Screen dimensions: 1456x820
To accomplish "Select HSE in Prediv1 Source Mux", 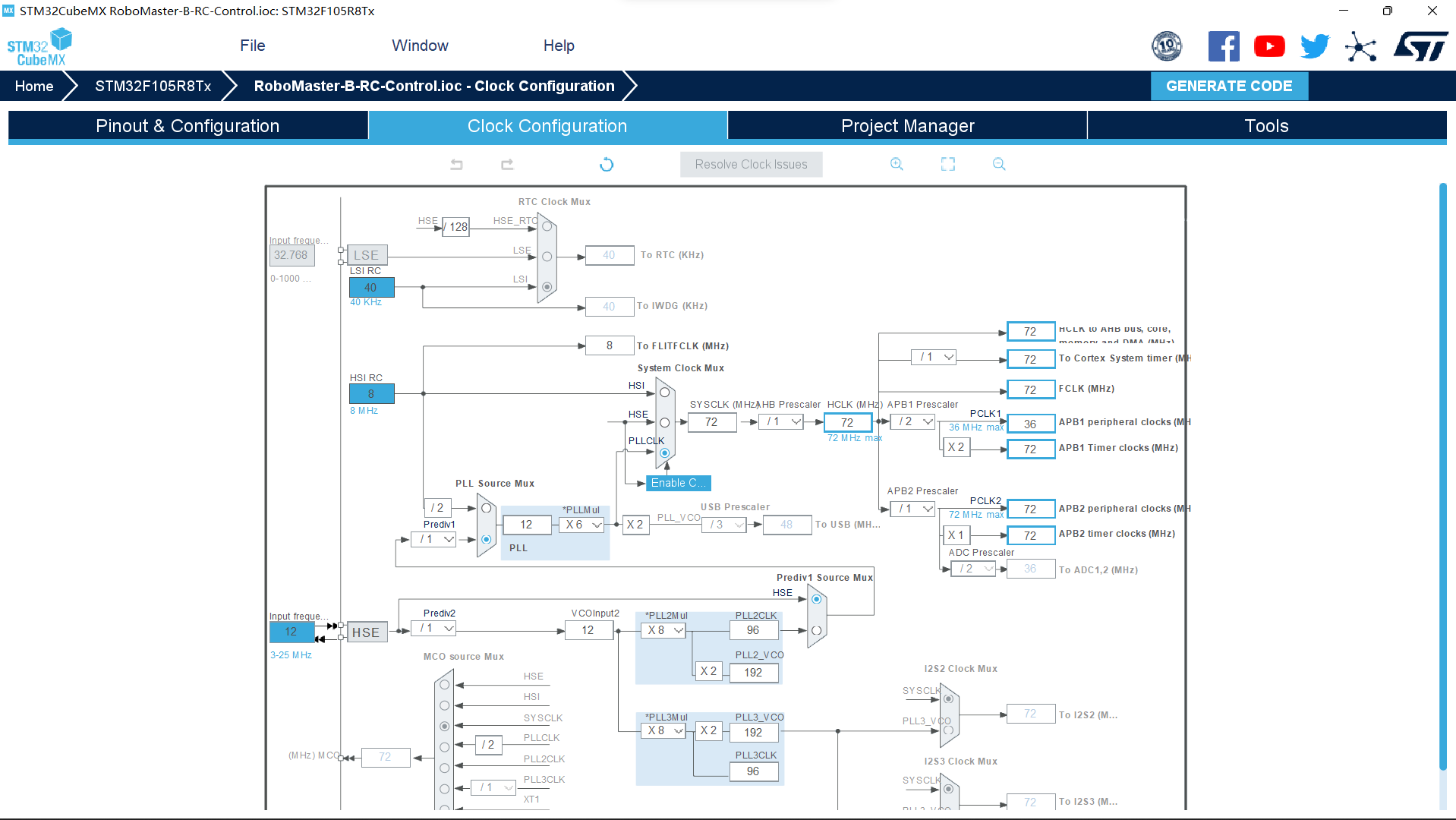I will point(816,600).
